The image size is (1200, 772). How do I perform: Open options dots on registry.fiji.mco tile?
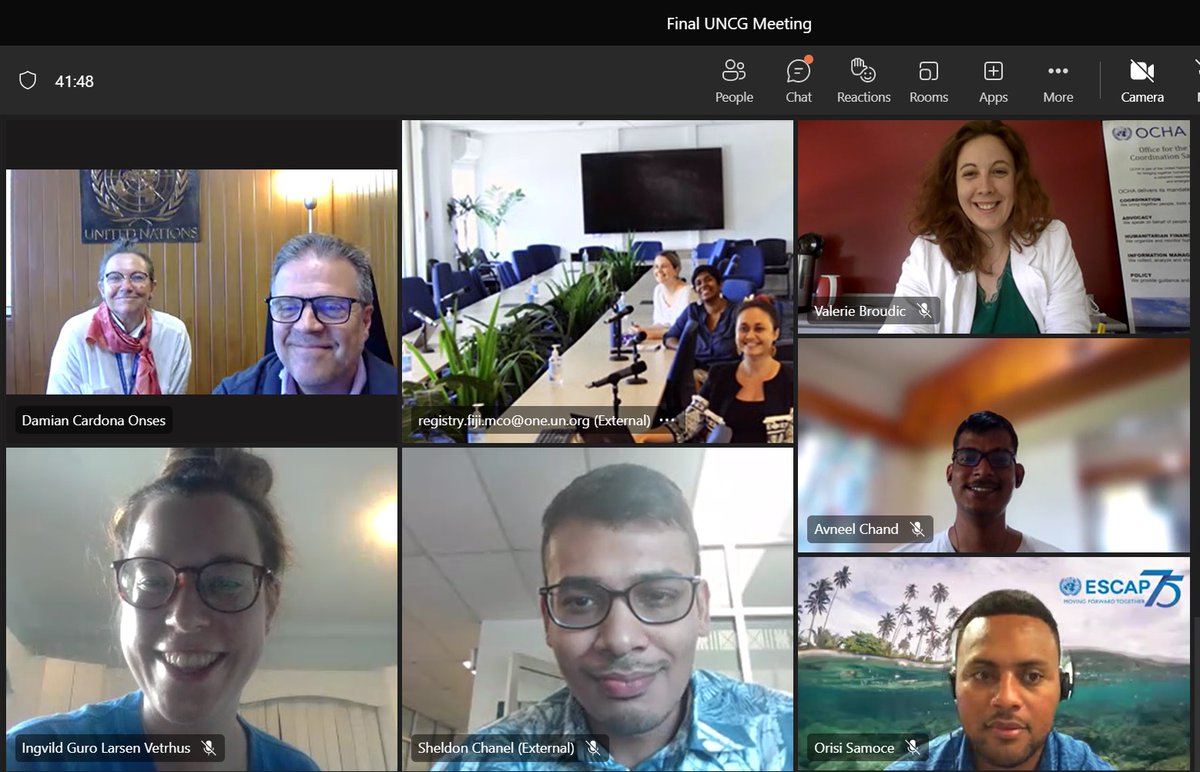point(667,421)
